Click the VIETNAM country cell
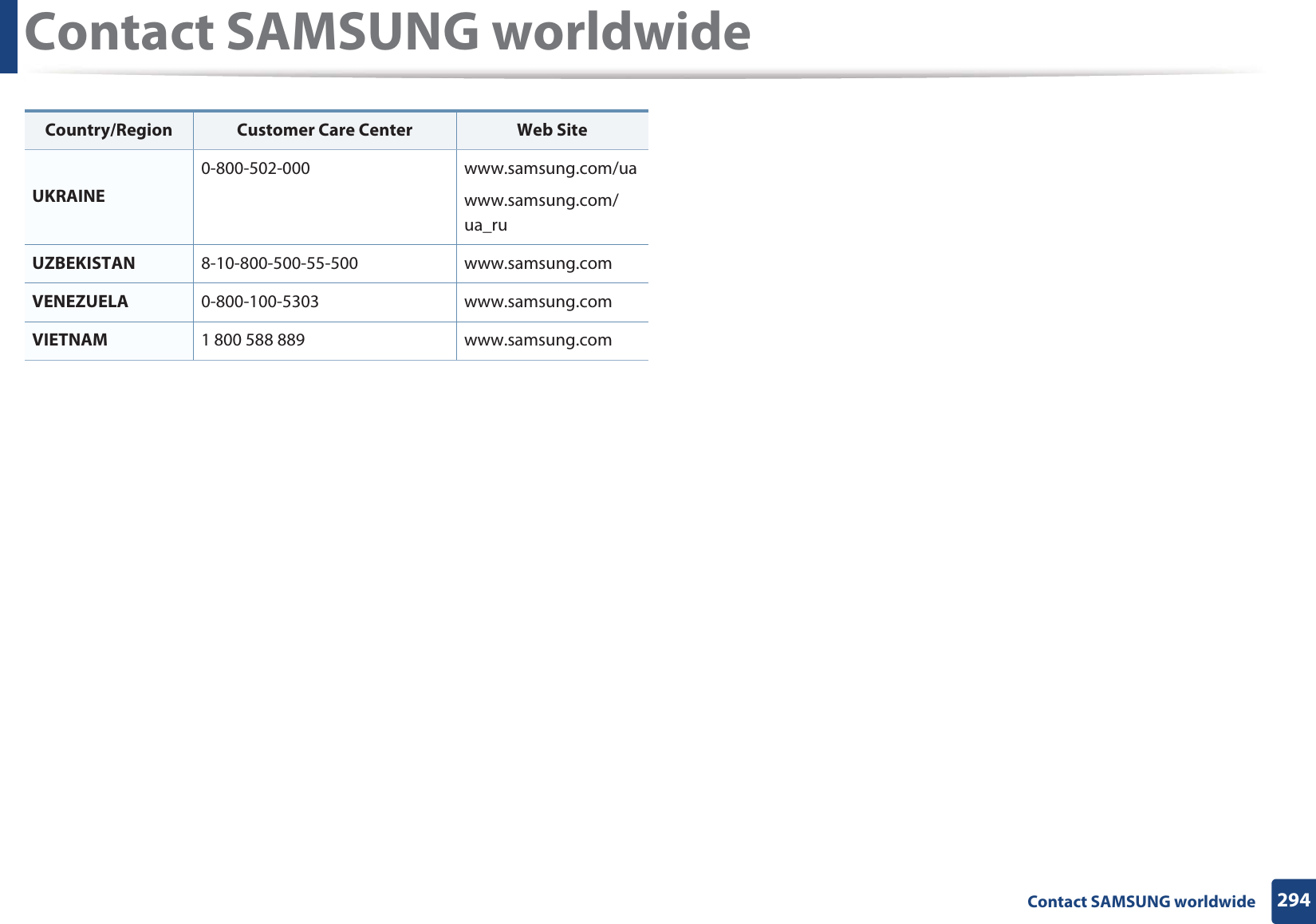The width and height of the screenshot is (1316, 924). 108,340
